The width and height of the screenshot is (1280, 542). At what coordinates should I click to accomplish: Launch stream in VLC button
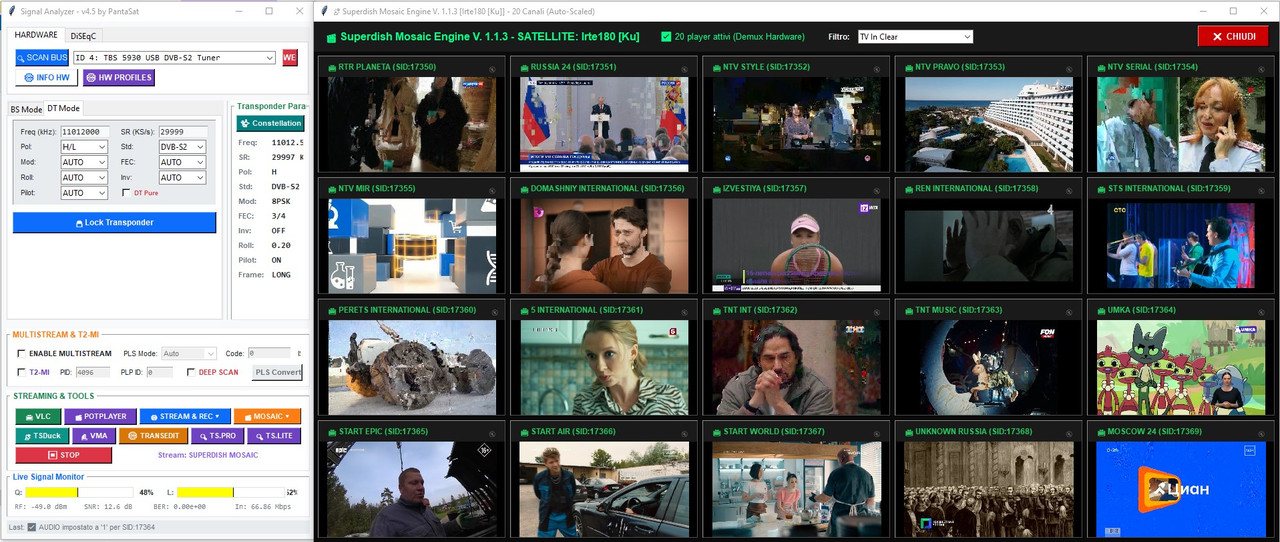click(x=38, y=416)
